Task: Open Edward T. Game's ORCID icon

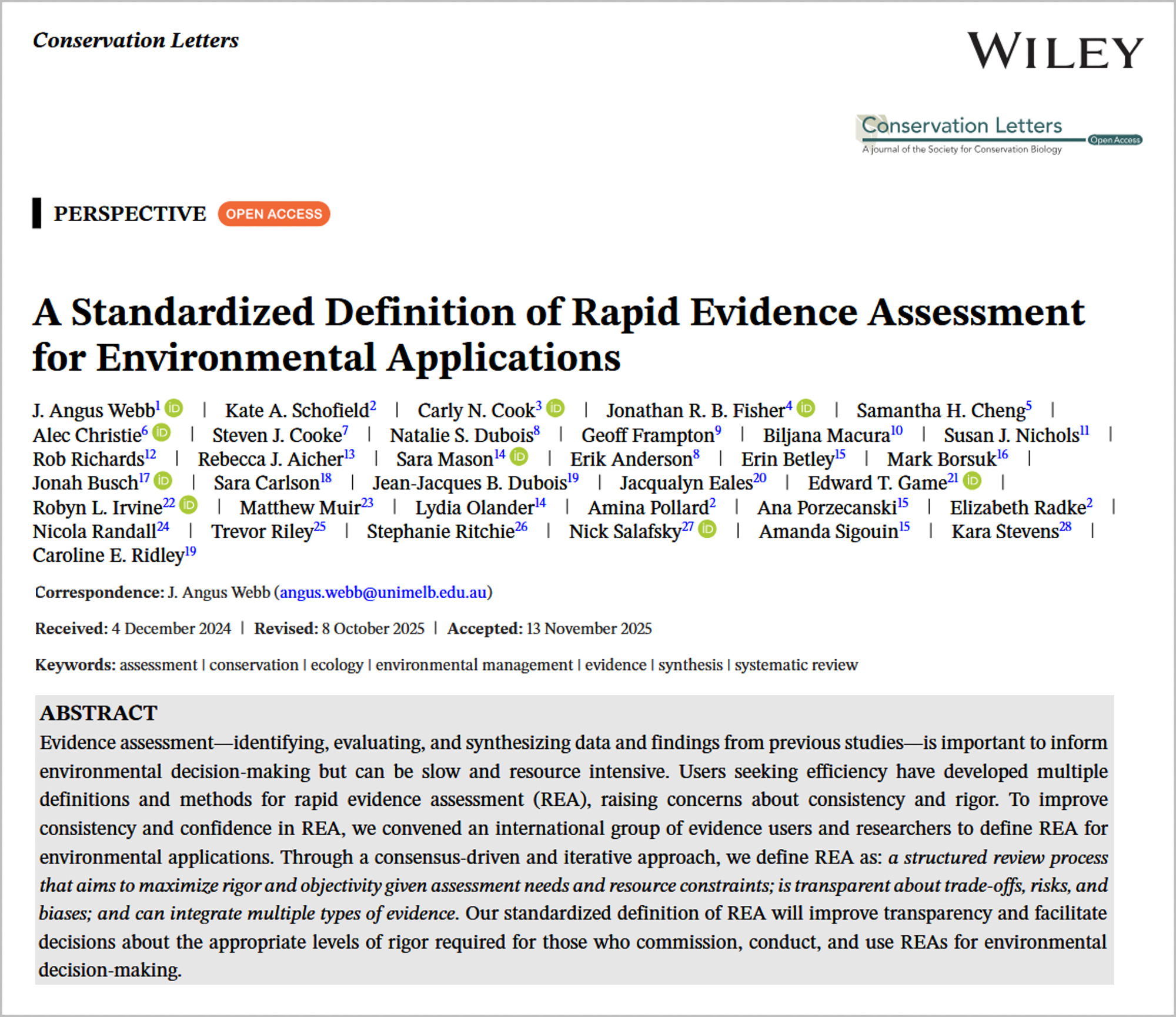Action: 973,481
